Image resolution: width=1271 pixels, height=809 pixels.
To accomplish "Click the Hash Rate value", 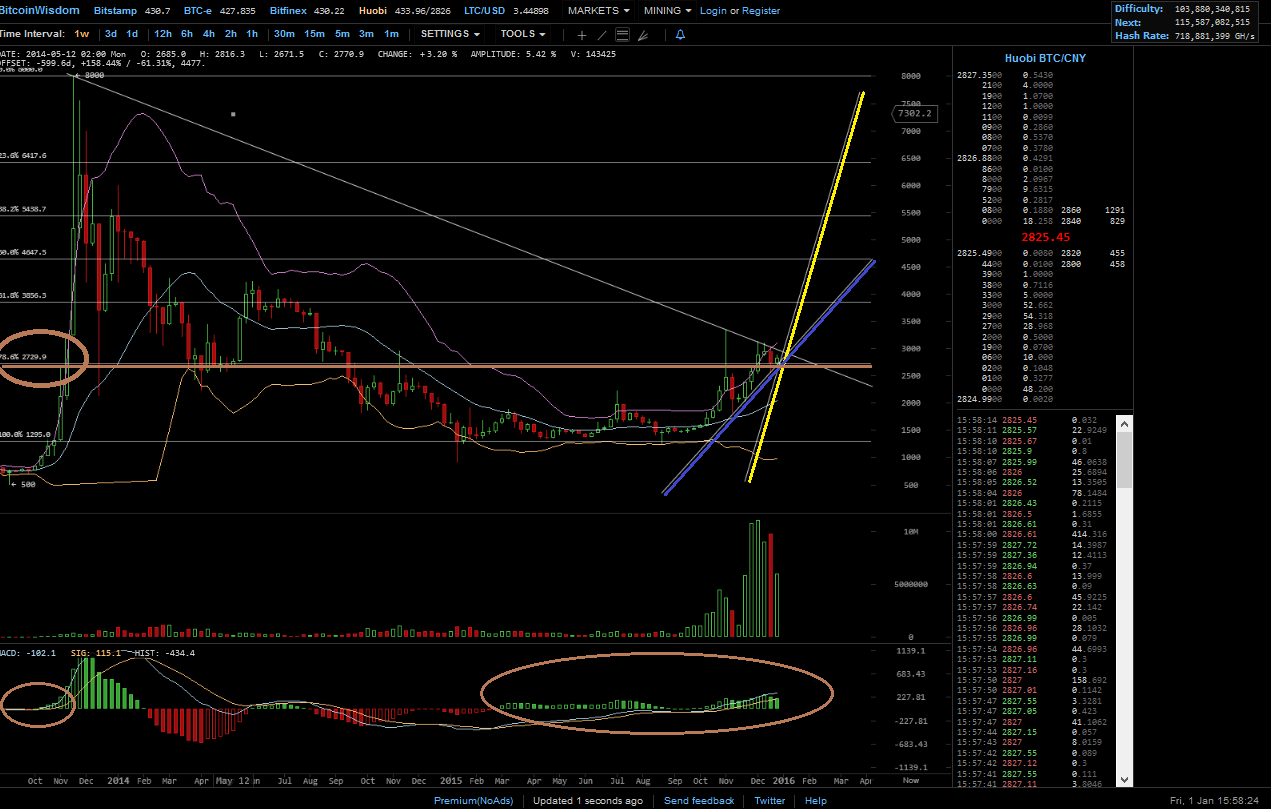I will tap(1213, 34).
